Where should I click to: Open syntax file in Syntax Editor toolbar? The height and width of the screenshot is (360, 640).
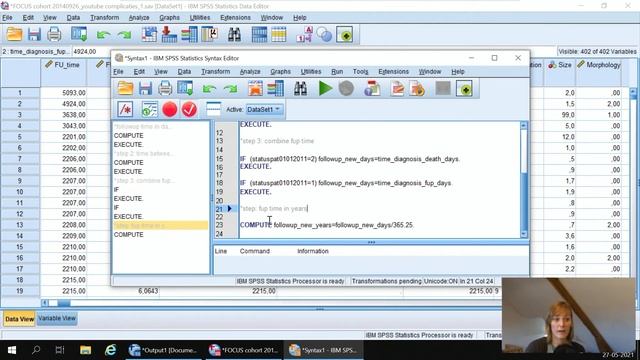pyautogui.click(x=125, y=89)
